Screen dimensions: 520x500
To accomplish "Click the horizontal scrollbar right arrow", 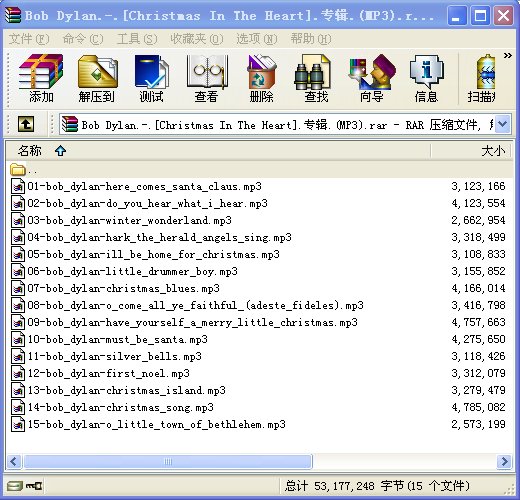I will pyautogui.click(x=504, y=462).
